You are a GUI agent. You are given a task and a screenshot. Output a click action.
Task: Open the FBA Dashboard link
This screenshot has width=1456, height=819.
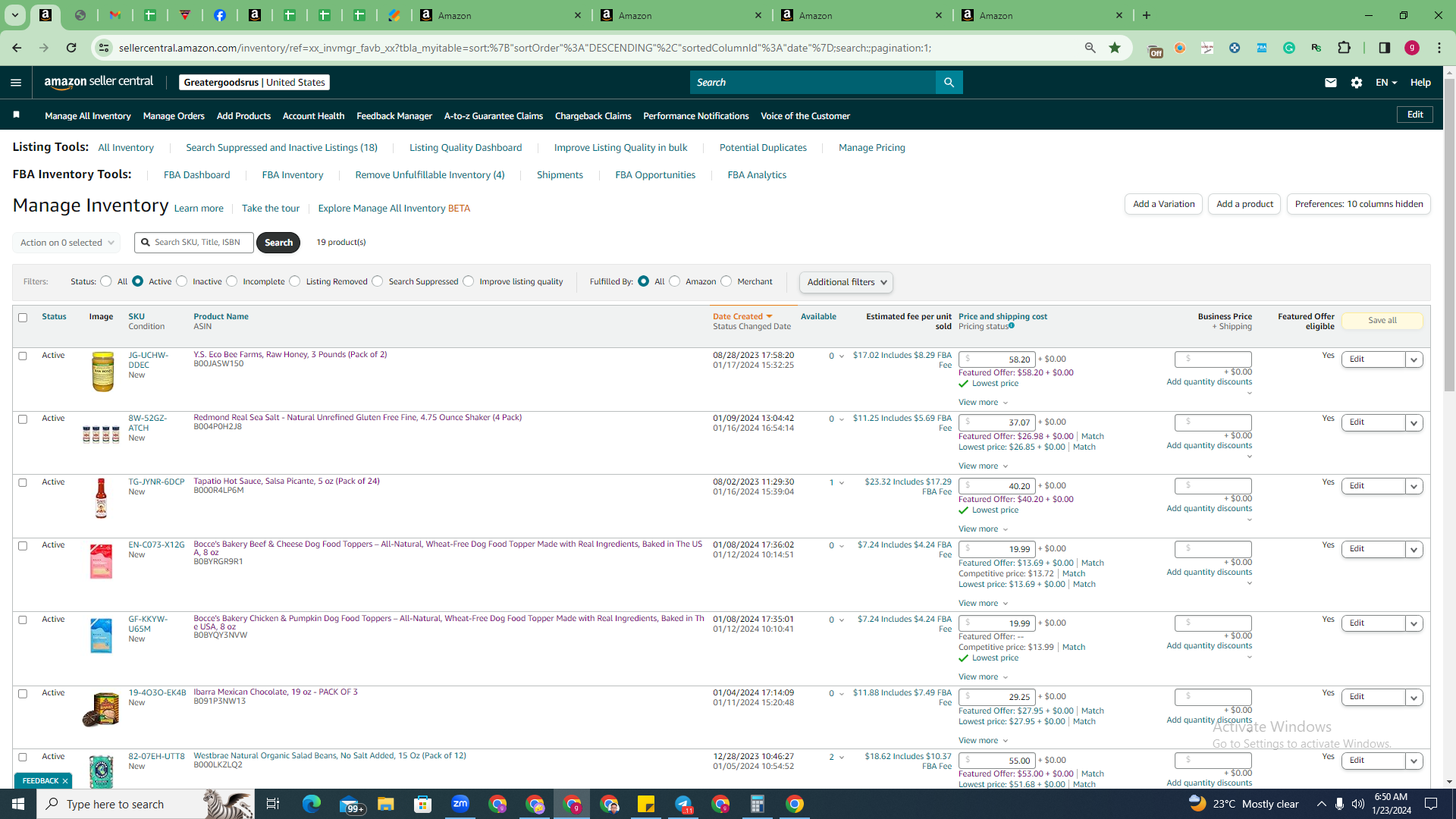coord(196,175)
